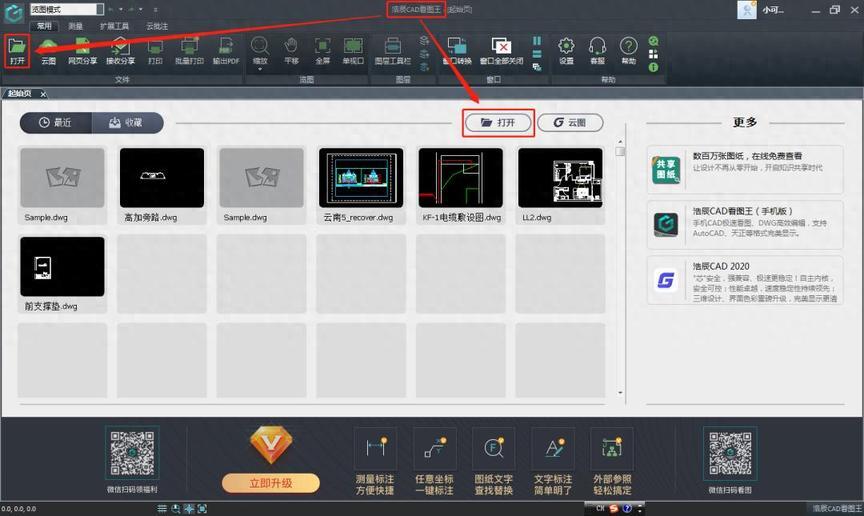864x516 pixels.
Task: Click the 微信扫码领福利 QR code
Action: pos(132,453)
